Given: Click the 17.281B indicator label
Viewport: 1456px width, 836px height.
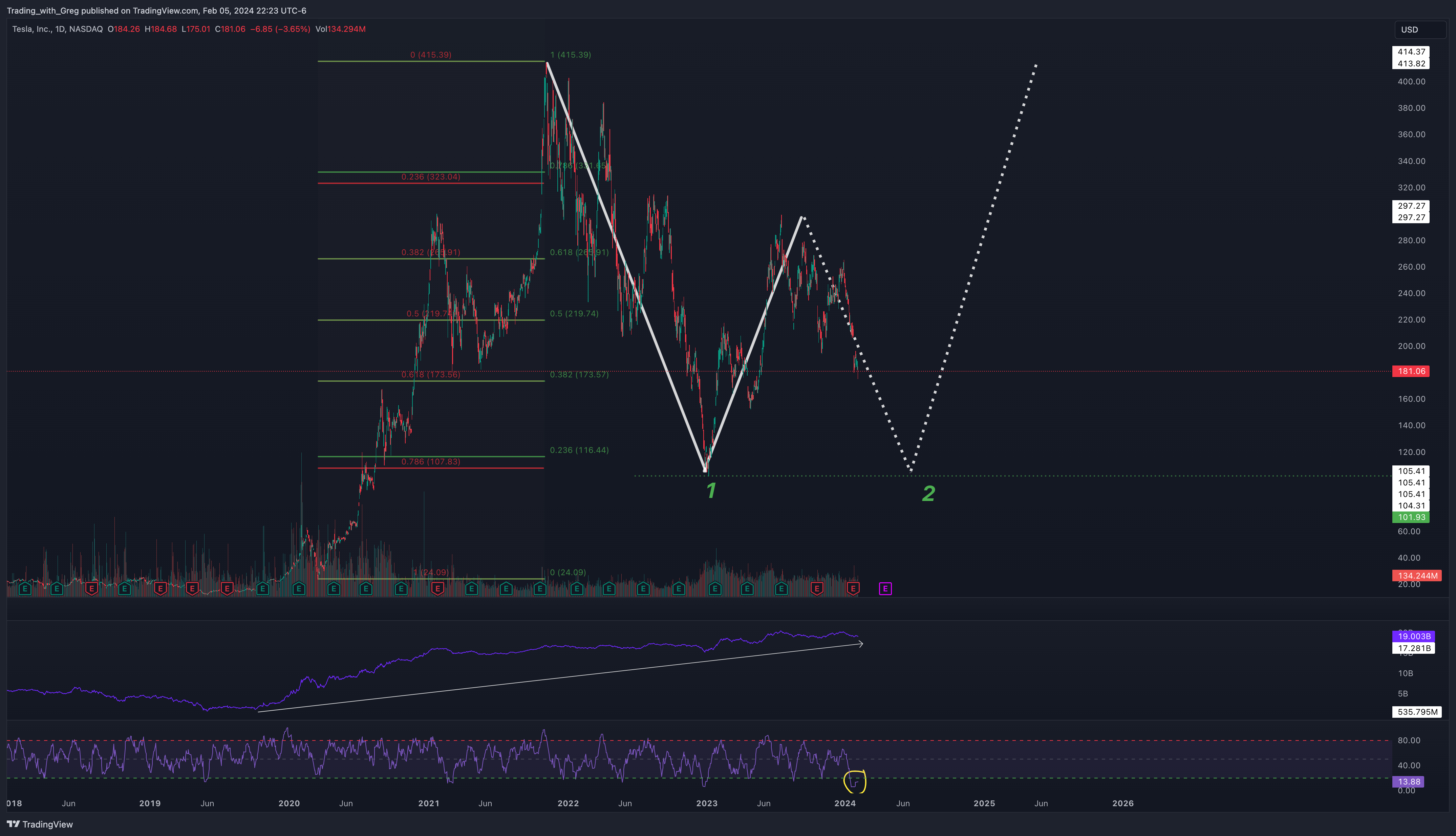Looking at the screenshot, I should pyautogui.click(x=1413, y=648).
